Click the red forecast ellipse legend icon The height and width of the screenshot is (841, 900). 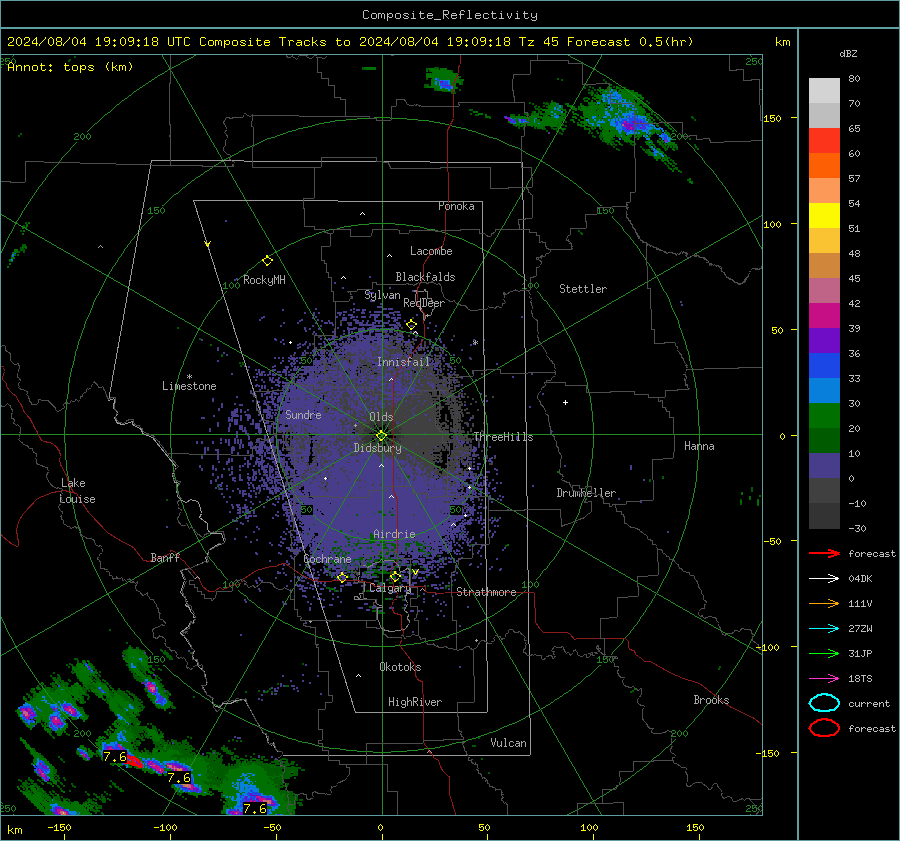[824, 728]
